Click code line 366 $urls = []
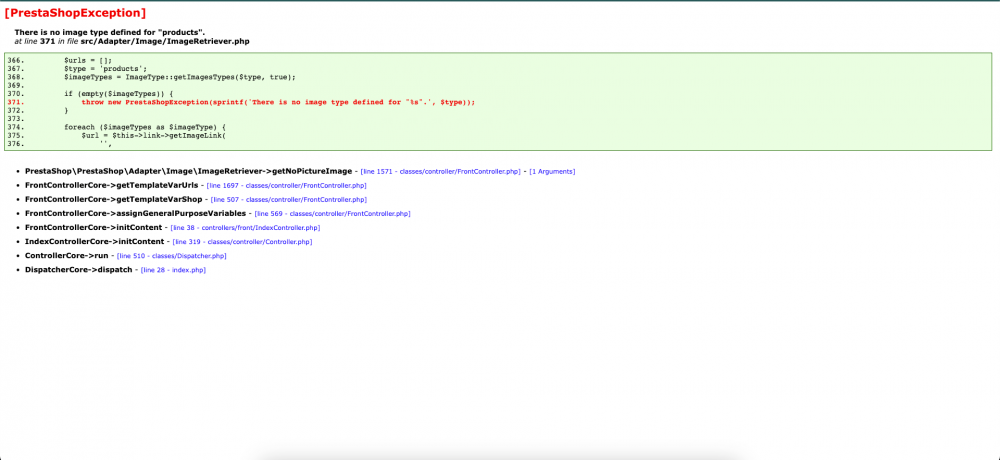 (x=87, y=60)
